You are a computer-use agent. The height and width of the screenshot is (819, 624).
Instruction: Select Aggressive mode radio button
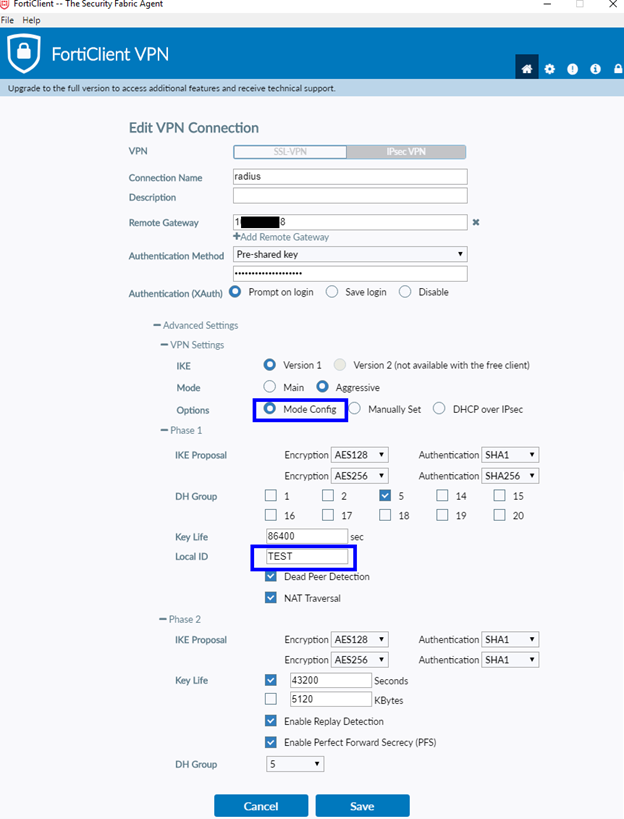tap(323, 387)
